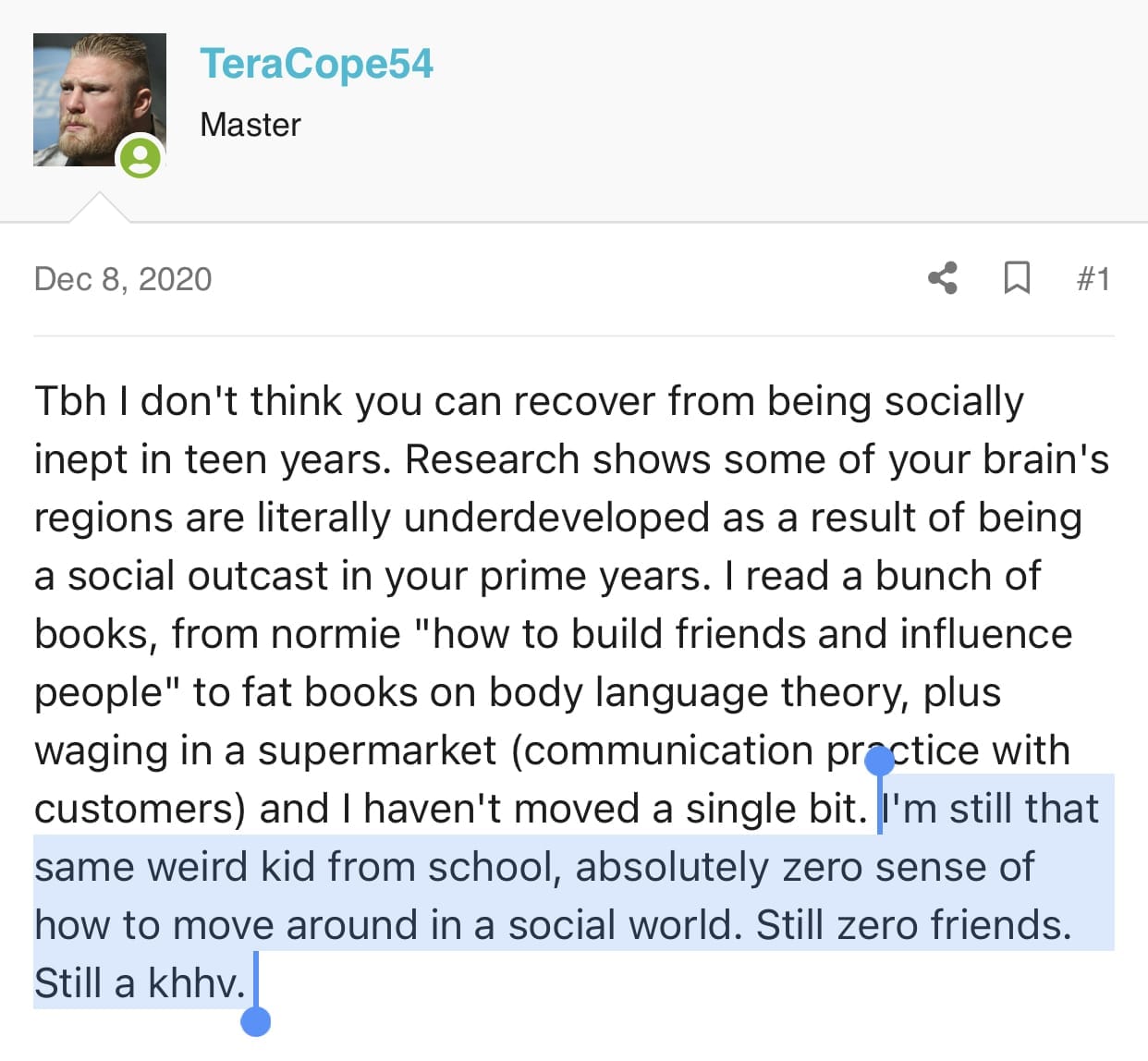Click the phrase "Still zero friends"
The image size is (1148, 1061).
[911, 925]
